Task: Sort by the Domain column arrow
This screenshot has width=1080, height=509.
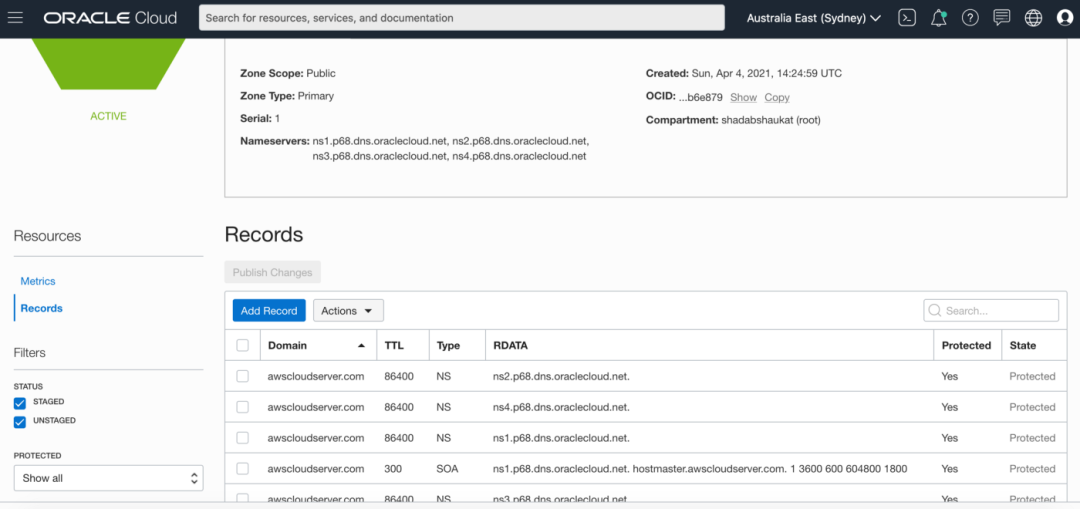Action: [x=362, y=346]
